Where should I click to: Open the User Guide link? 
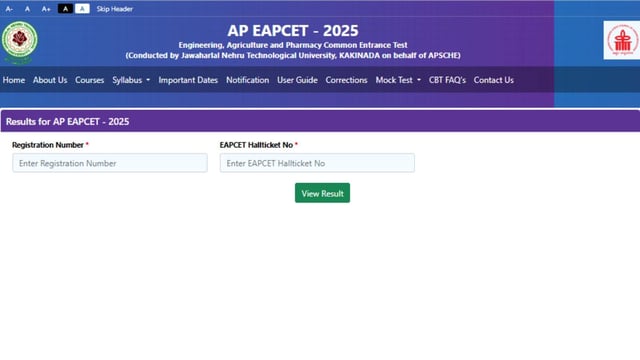pos(297,80)
